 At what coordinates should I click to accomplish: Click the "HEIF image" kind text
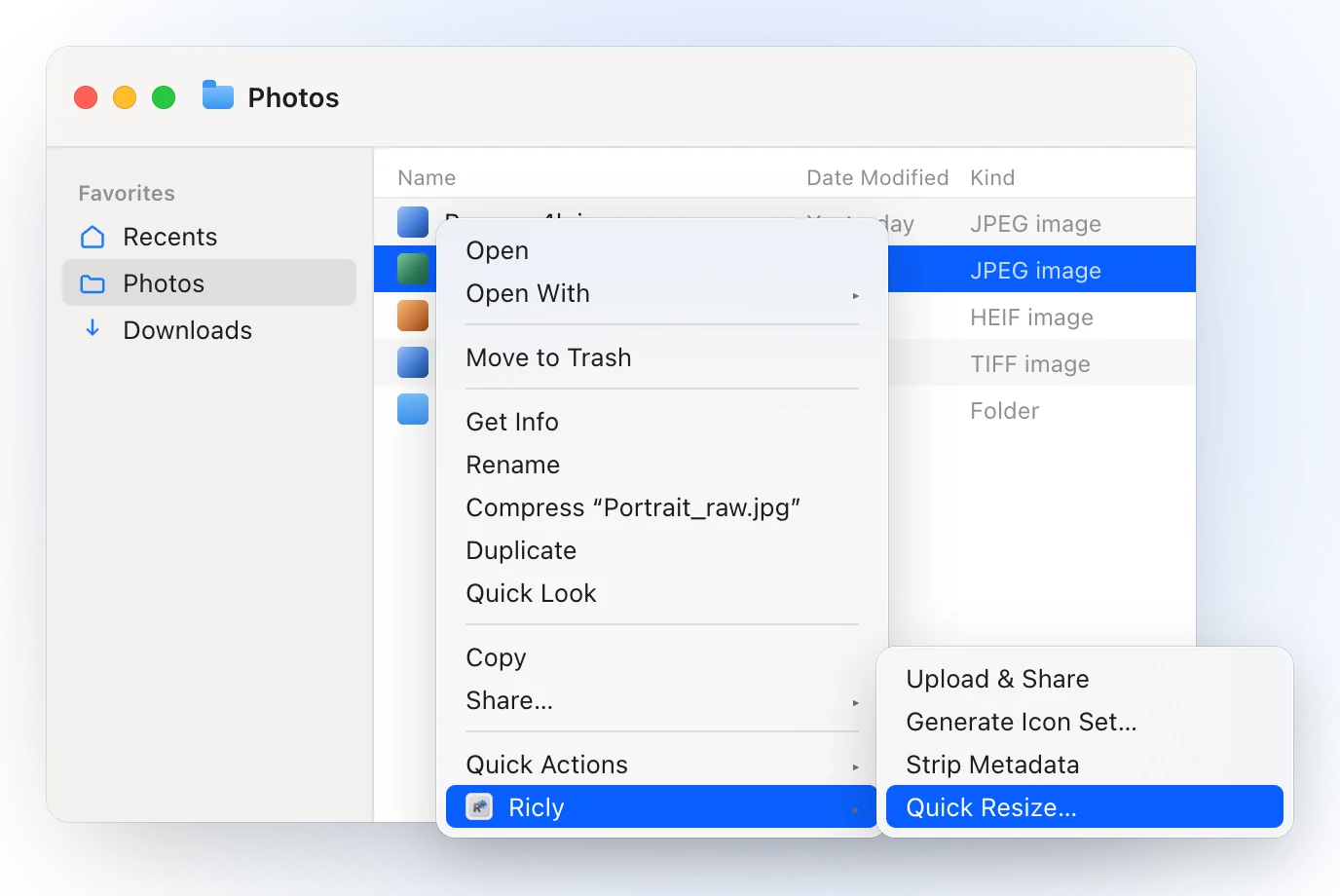point(1031,317)
